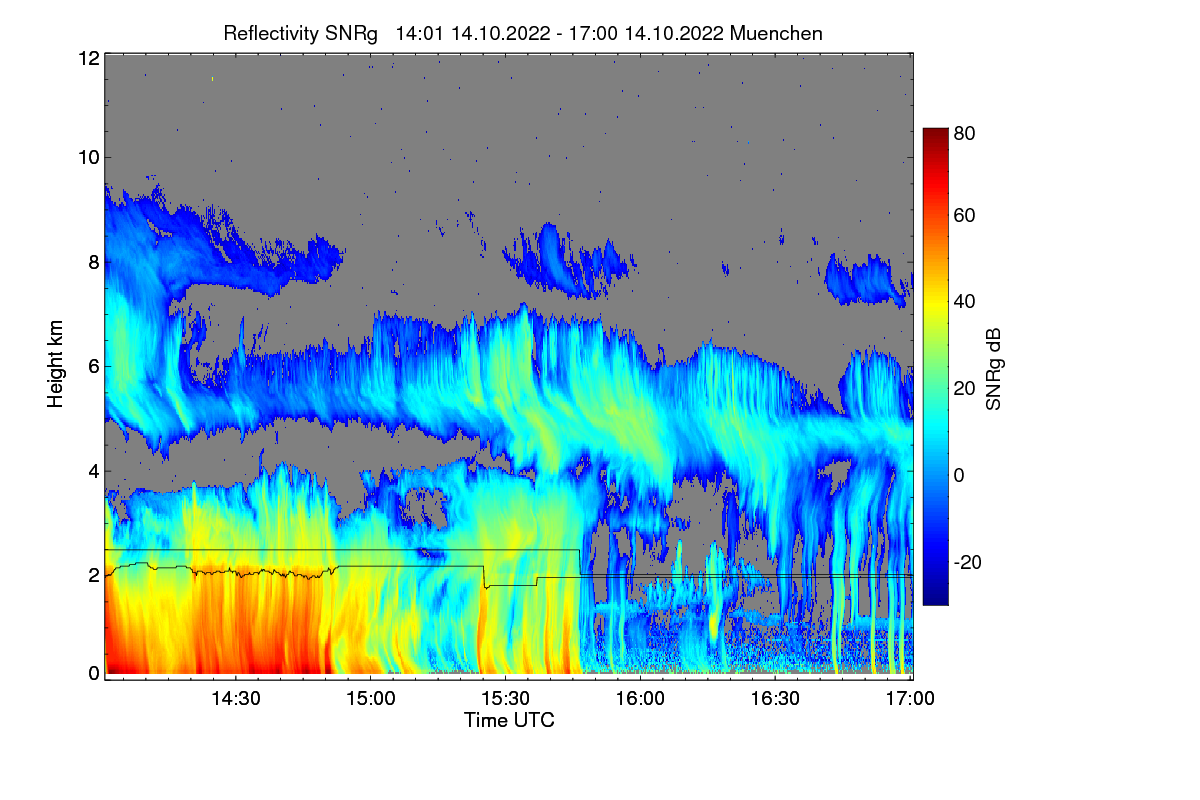The image size is (1200, 800).
Task: Click the '16:30' time tick label
Action: [775, 699]
